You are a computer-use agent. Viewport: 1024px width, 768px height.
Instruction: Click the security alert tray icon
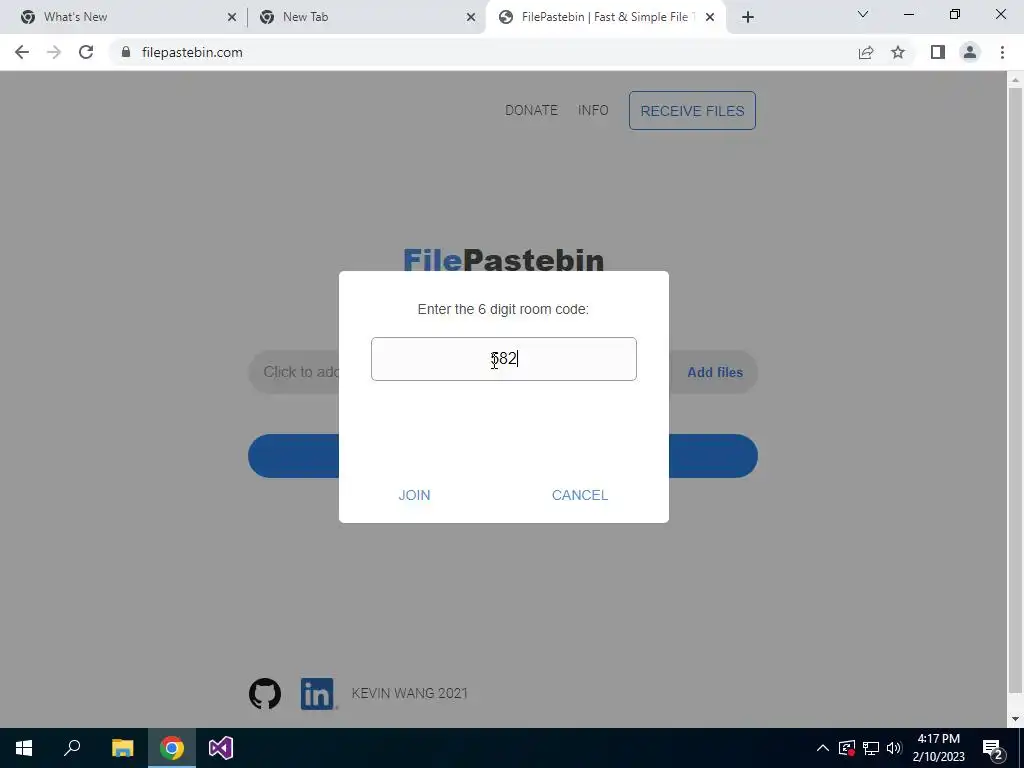coord(847,748)
